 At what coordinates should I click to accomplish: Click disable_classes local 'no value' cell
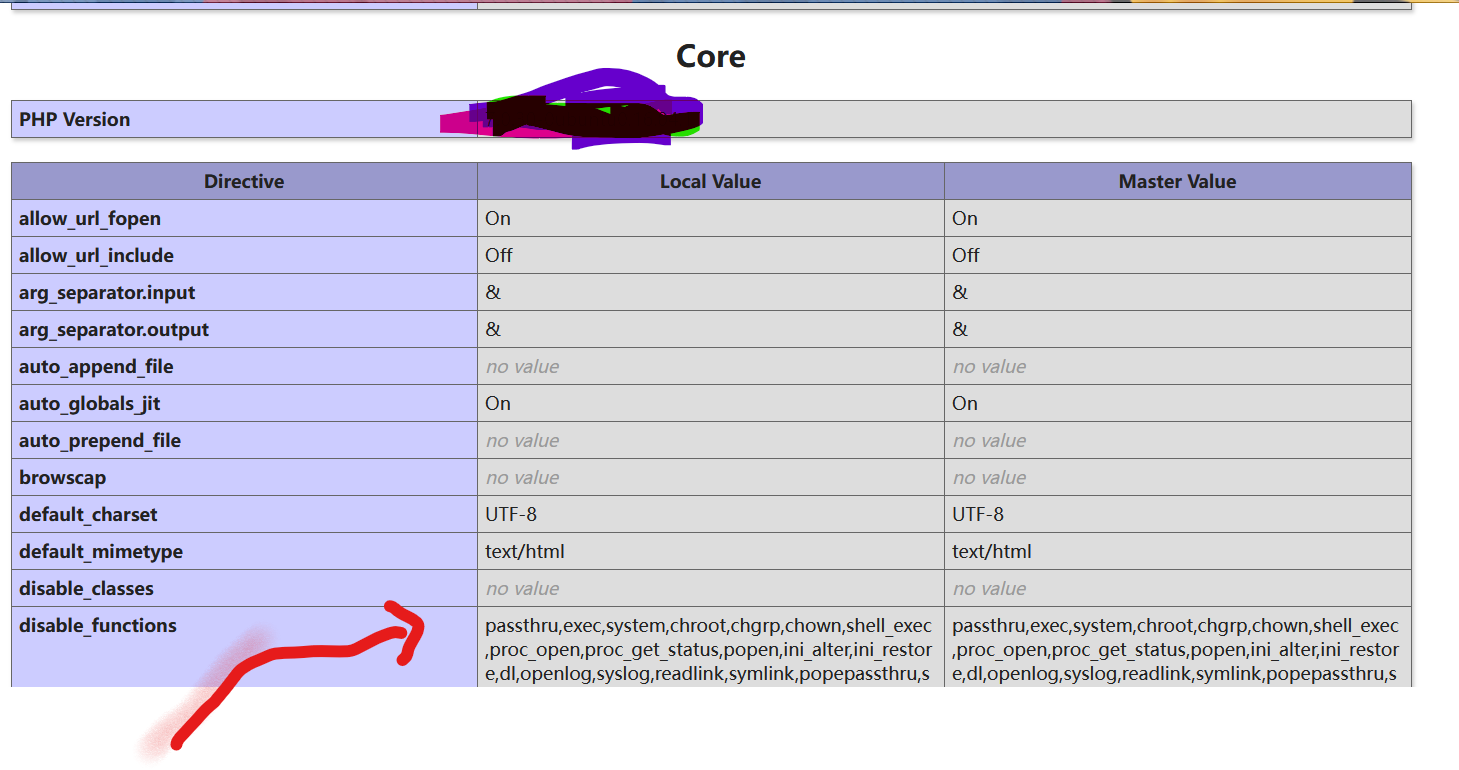click(711, 588)
